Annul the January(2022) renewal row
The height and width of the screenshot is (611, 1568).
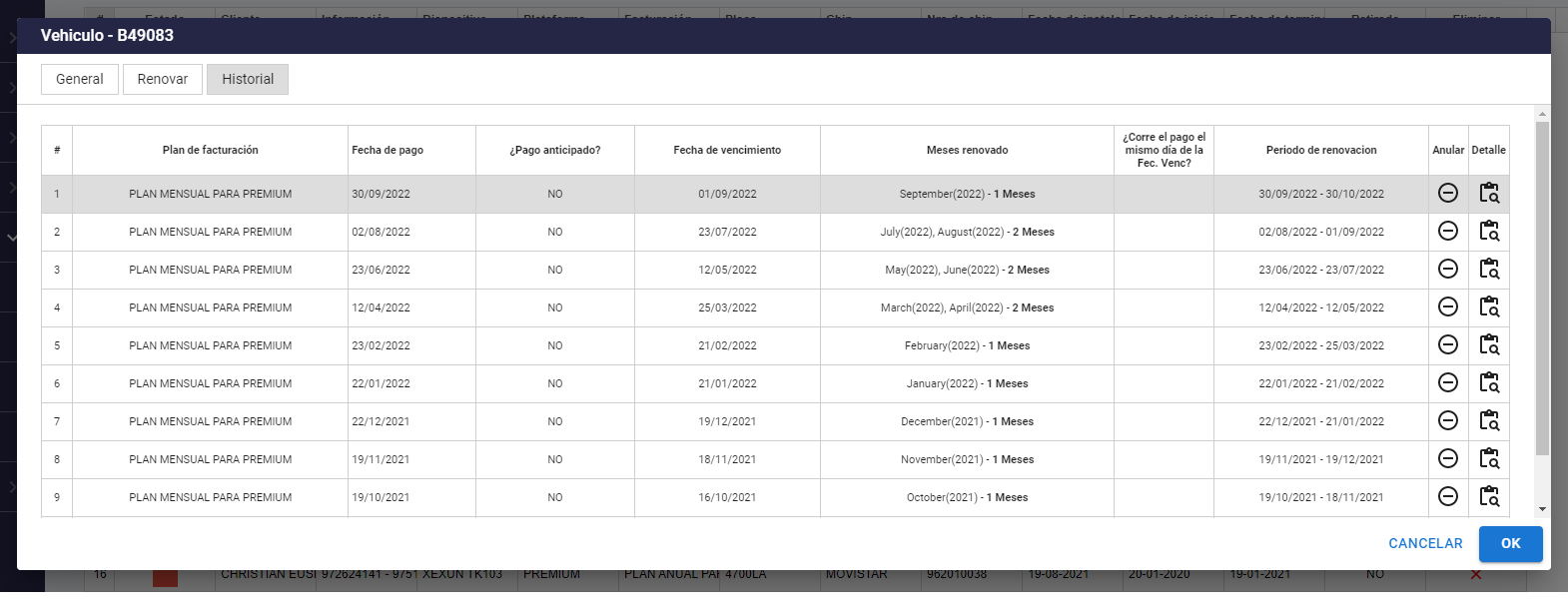[x=1447, y=383]
